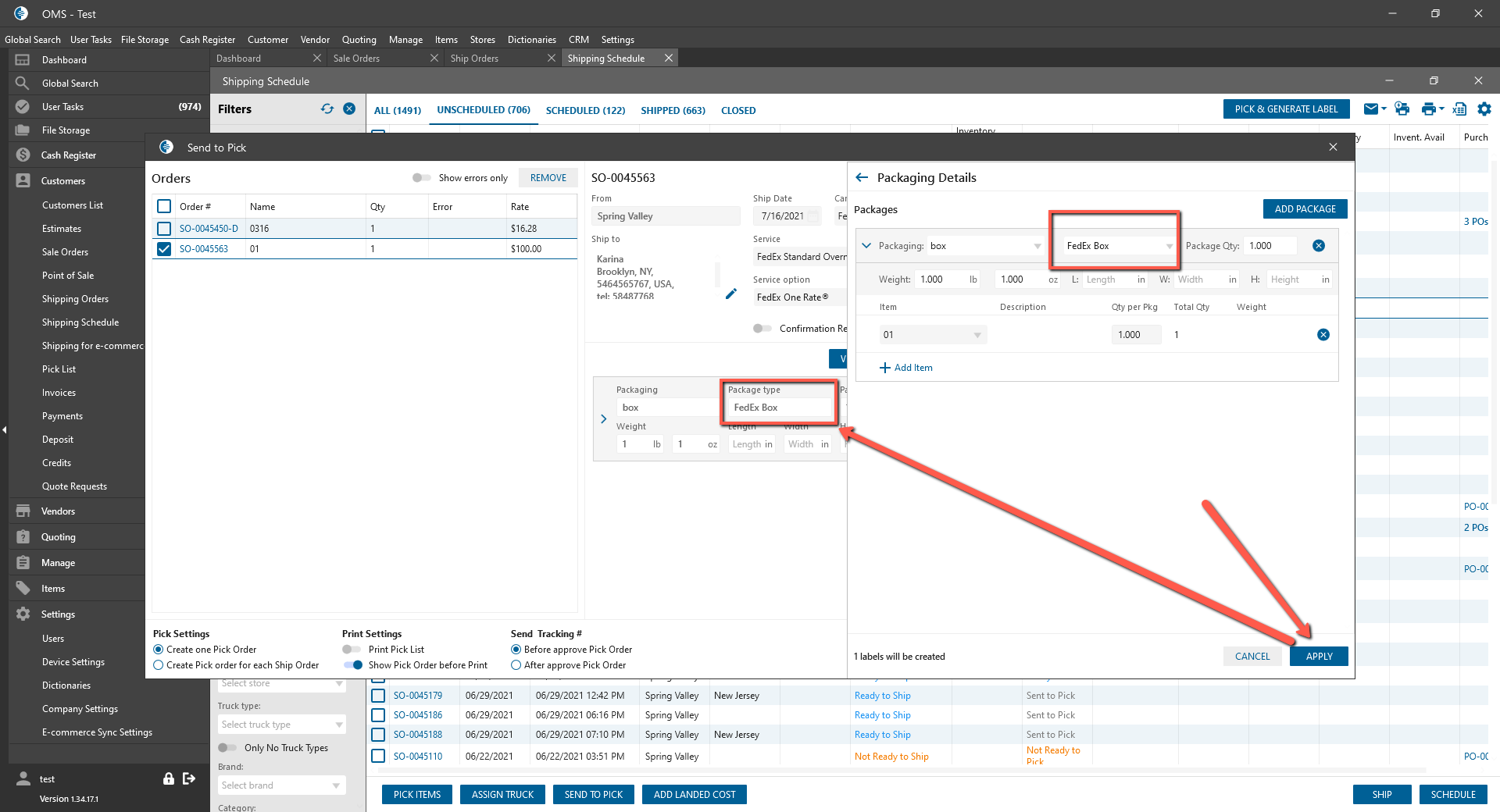Click the logout icon next to test user
The height and width of the screenshot is (812, 1500).
[x=189, y=778]
